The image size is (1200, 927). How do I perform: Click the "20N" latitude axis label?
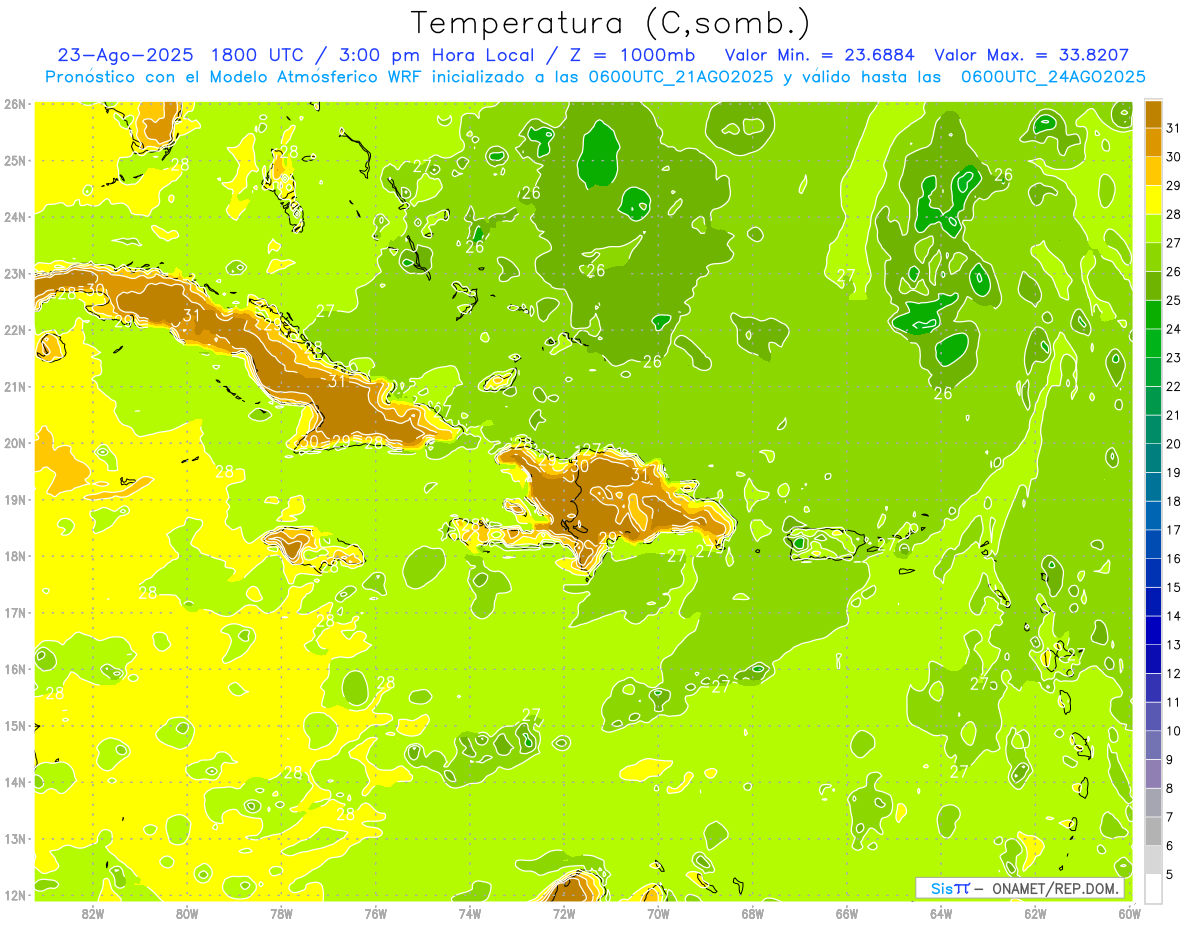coord(15,443)
